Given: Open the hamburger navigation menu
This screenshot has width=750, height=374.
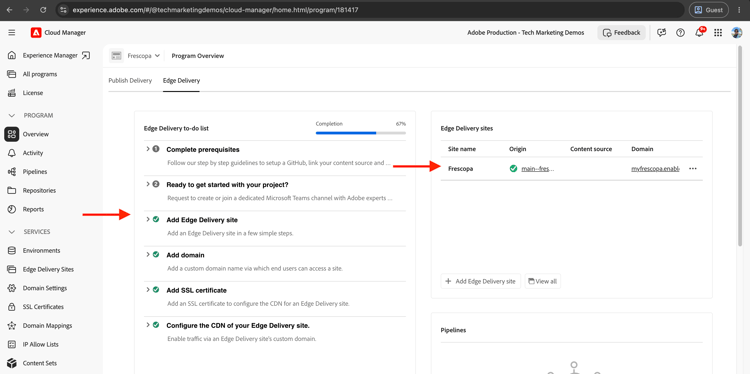Looking at the screenshot, I should click(12, 33).
